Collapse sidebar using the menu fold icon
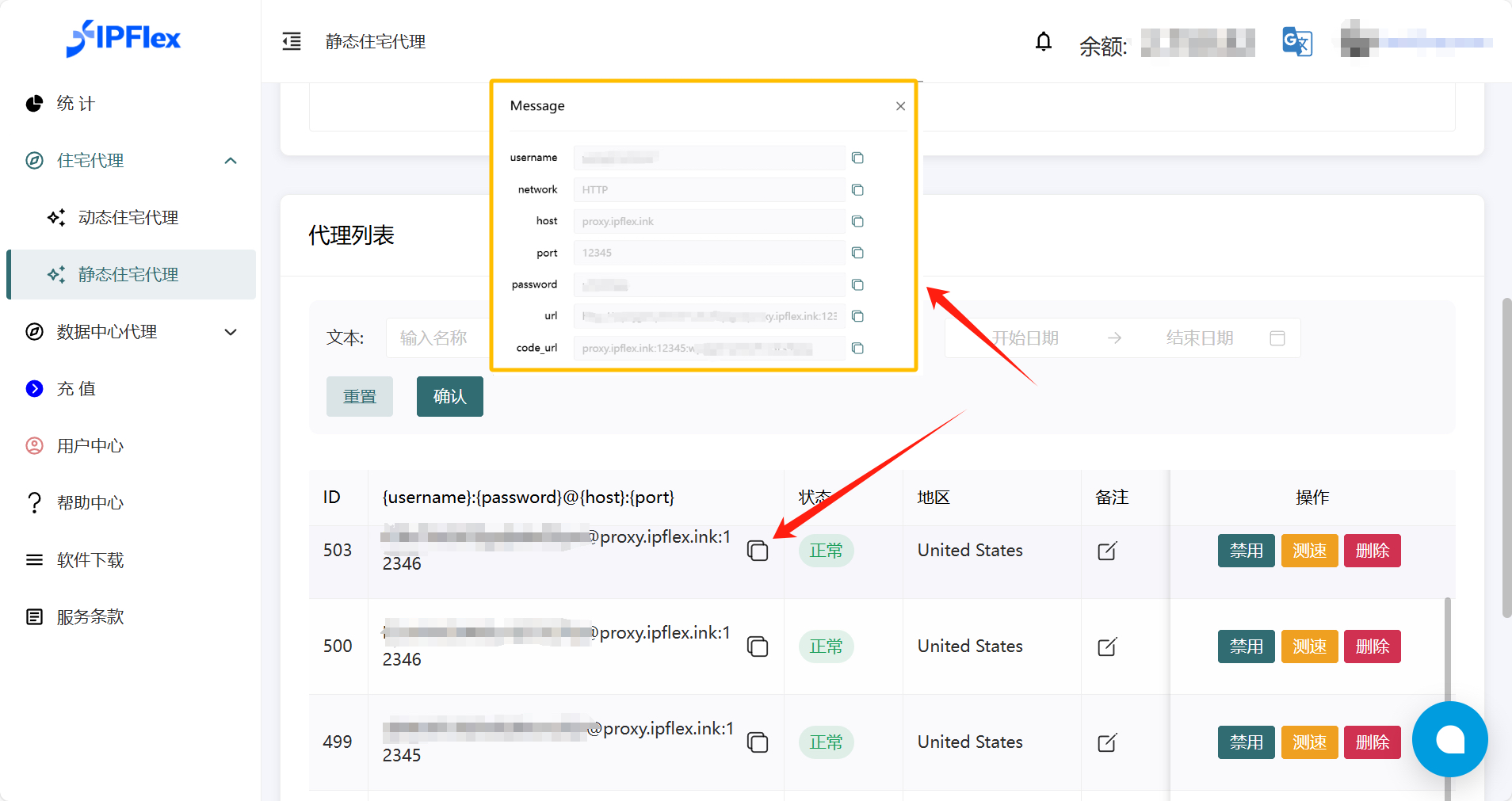Image resolution: width=1512 pixels, height=801 pixels. (292, 41)
